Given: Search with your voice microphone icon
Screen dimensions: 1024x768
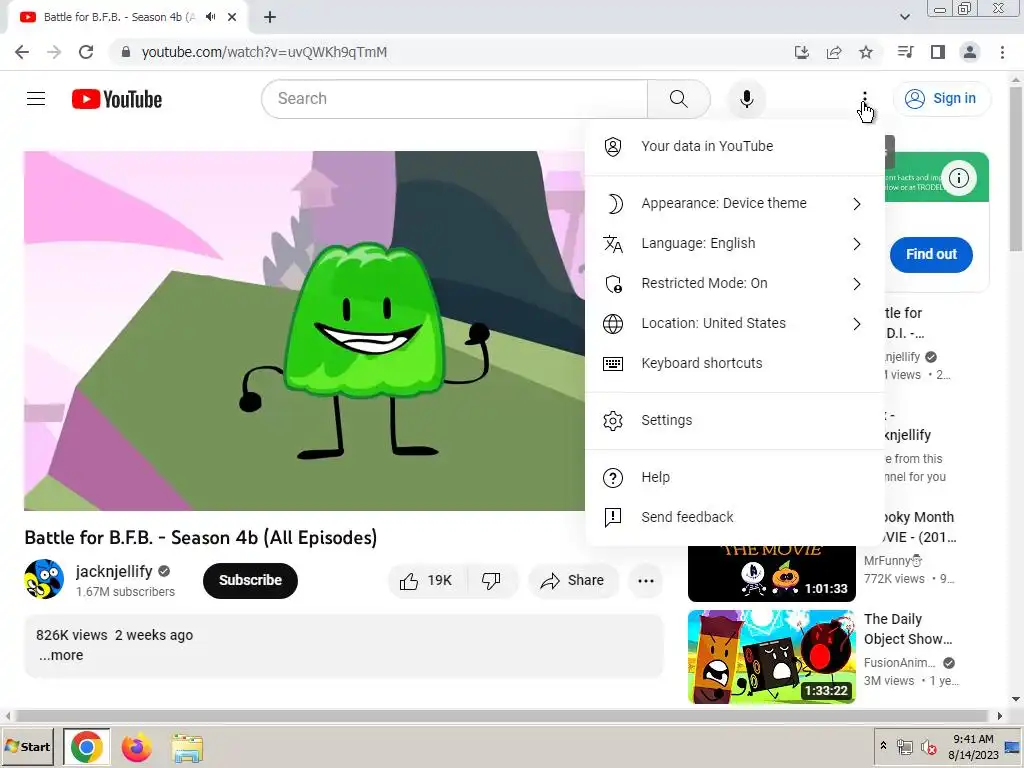Looking at the screenshot, I should point(746,99).
